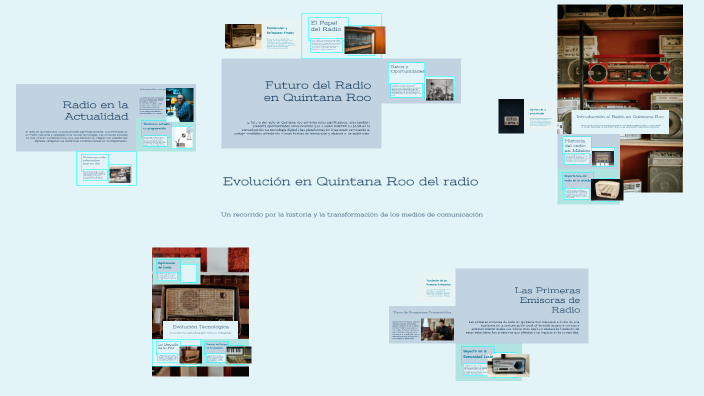Open the 'El Papel del Radio' subtopic
704x396 pixels.
click(x=326, y=26)
